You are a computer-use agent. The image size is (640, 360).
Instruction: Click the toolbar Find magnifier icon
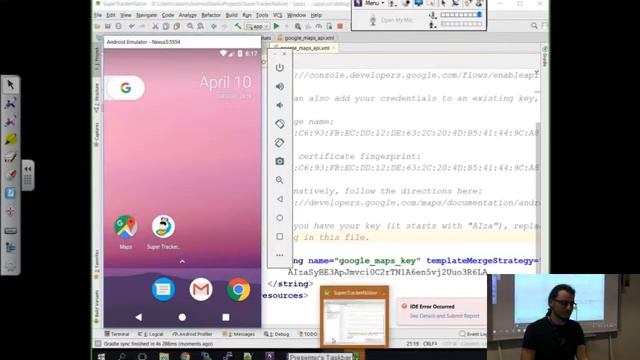click(190, 26)
